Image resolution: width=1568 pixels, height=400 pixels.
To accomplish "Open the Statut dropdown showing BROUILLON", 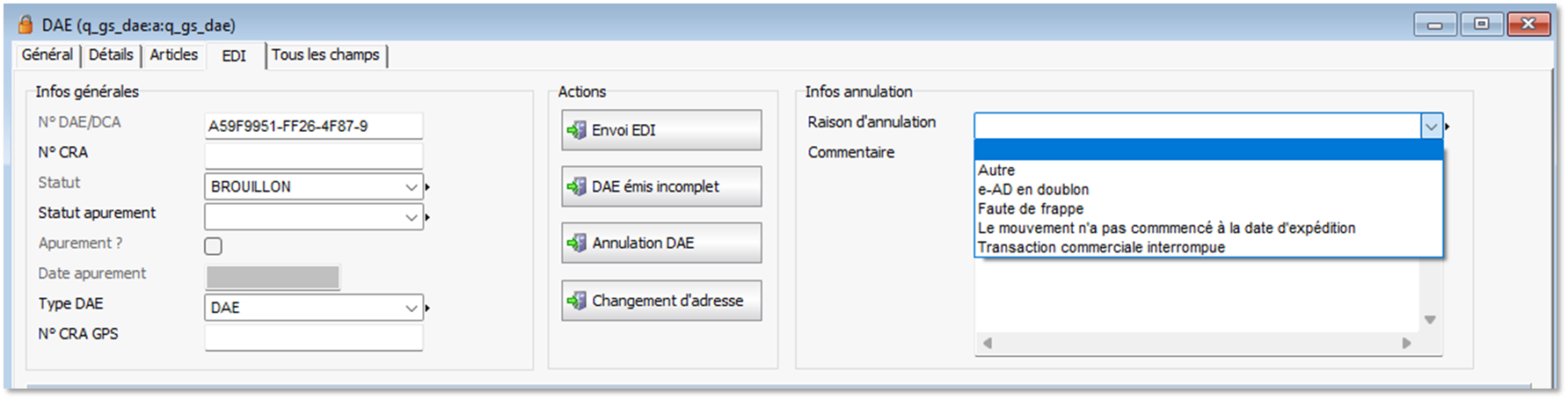I will tap(313, 186).
